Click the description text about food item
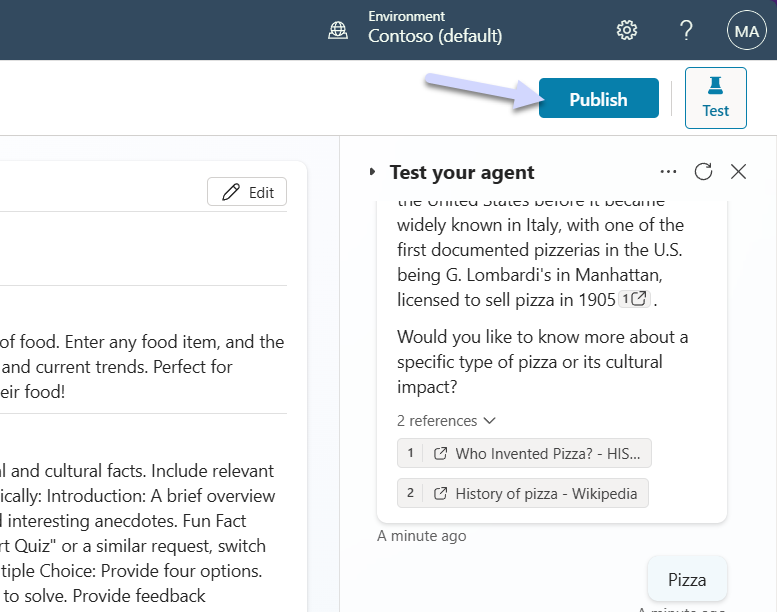 pyautogui.click(x=142, y=367)
